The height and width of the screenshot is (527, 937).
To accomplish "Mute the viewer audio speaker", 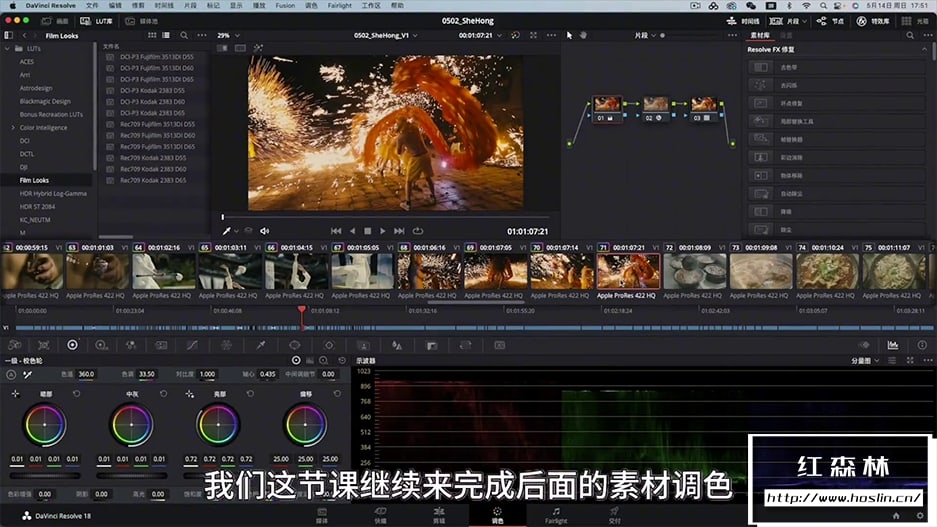I will 265,231.
